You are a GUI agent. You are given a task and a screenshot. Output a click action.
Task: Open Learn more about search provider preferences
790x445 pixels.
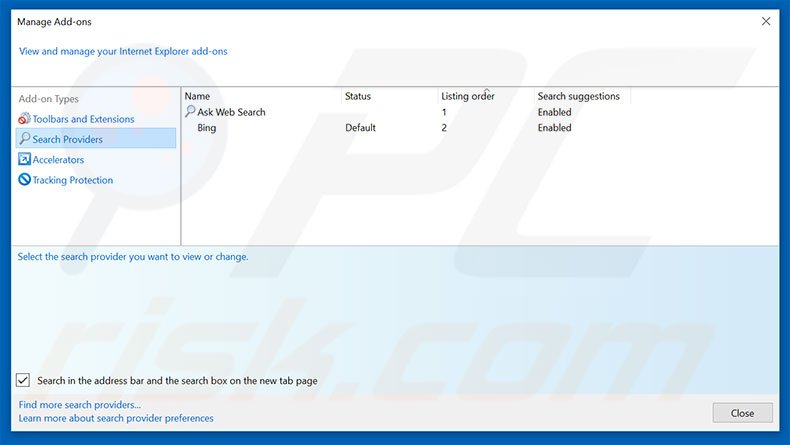click(116, 418)
